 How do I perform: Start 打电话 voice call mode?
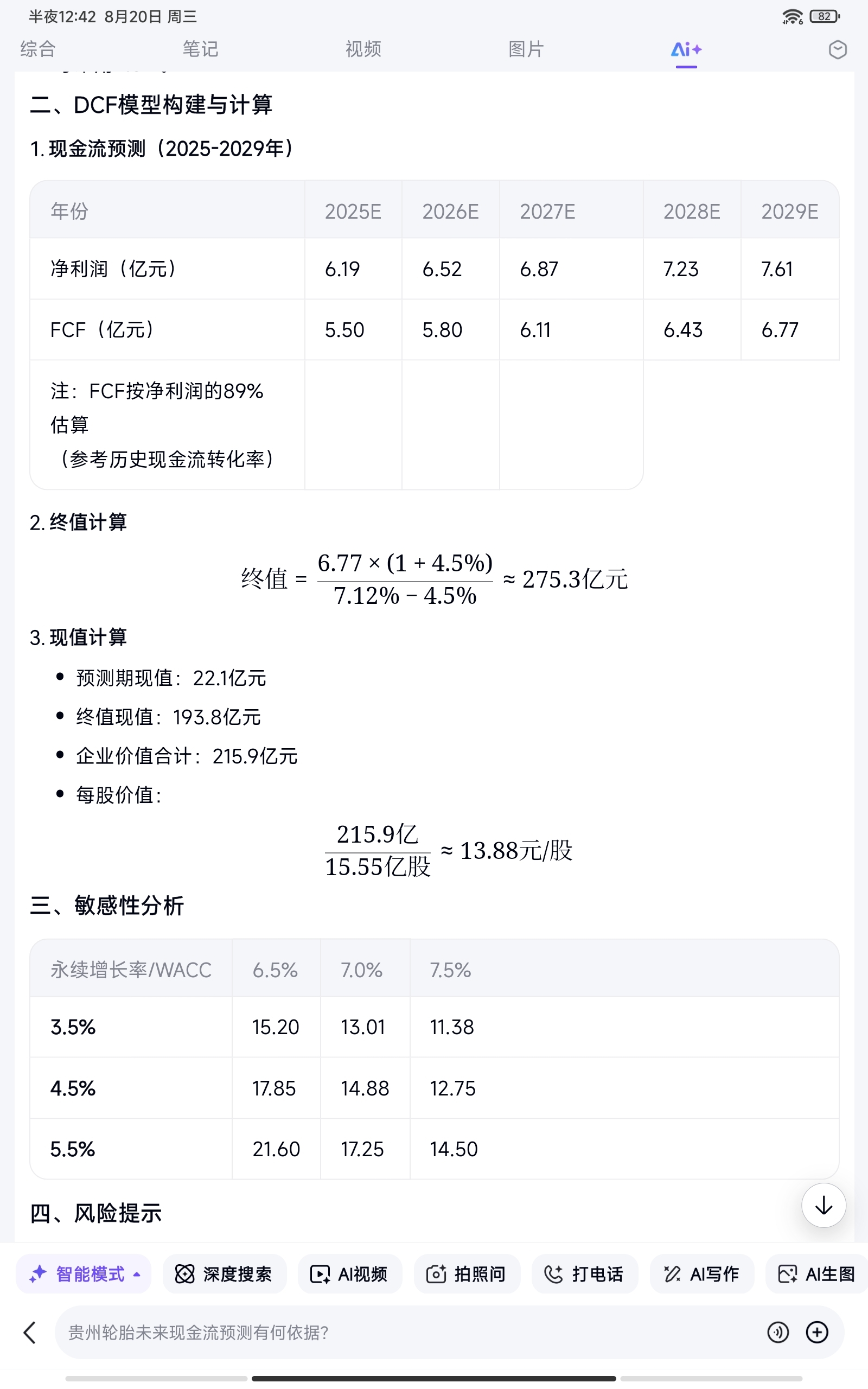tap(584, 1274)
